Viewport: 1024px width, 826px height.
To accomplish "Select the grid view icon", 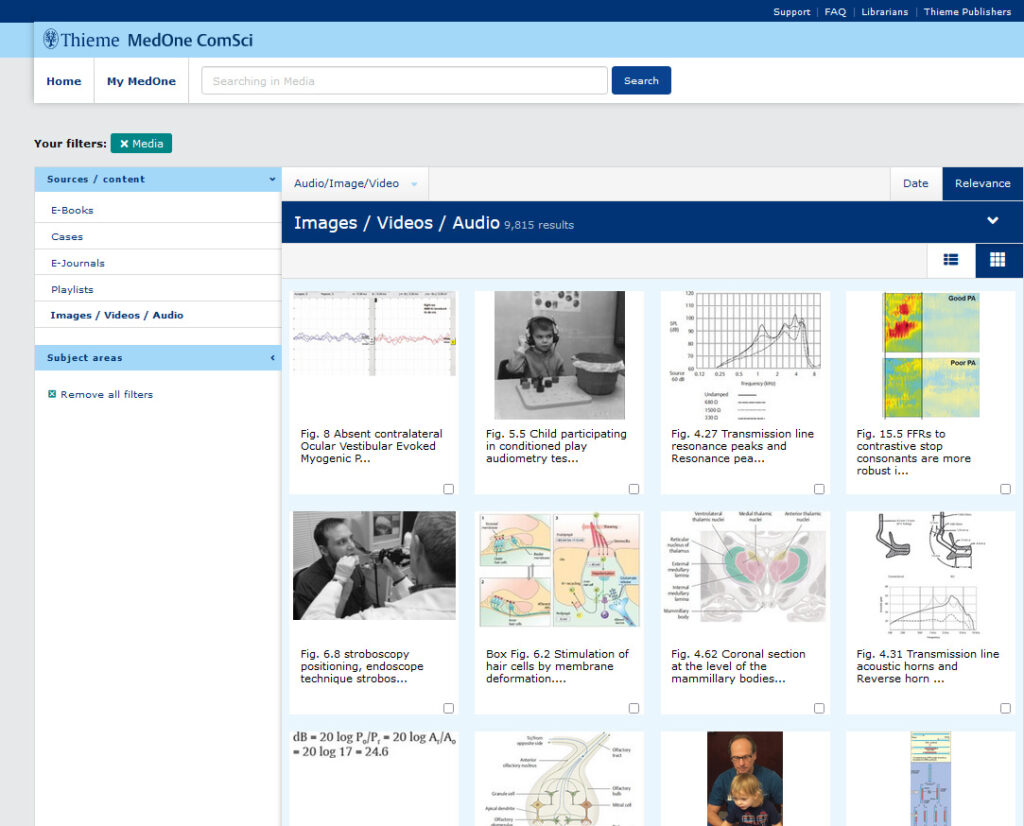I will pyautogui.click(x=997, y=260).
